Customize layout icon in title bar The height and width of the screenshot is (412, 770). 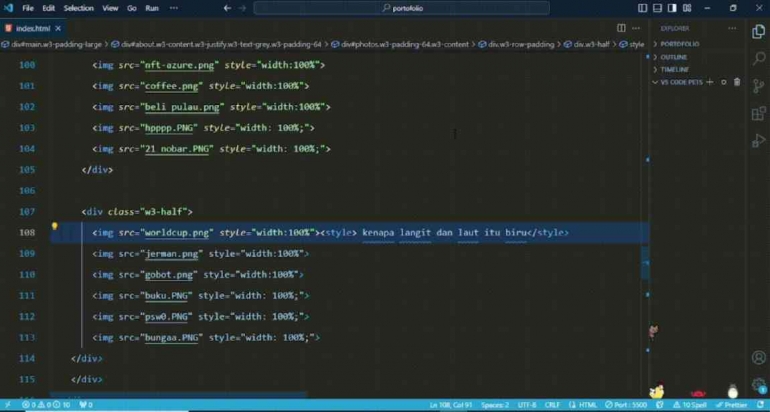(688, 8)
